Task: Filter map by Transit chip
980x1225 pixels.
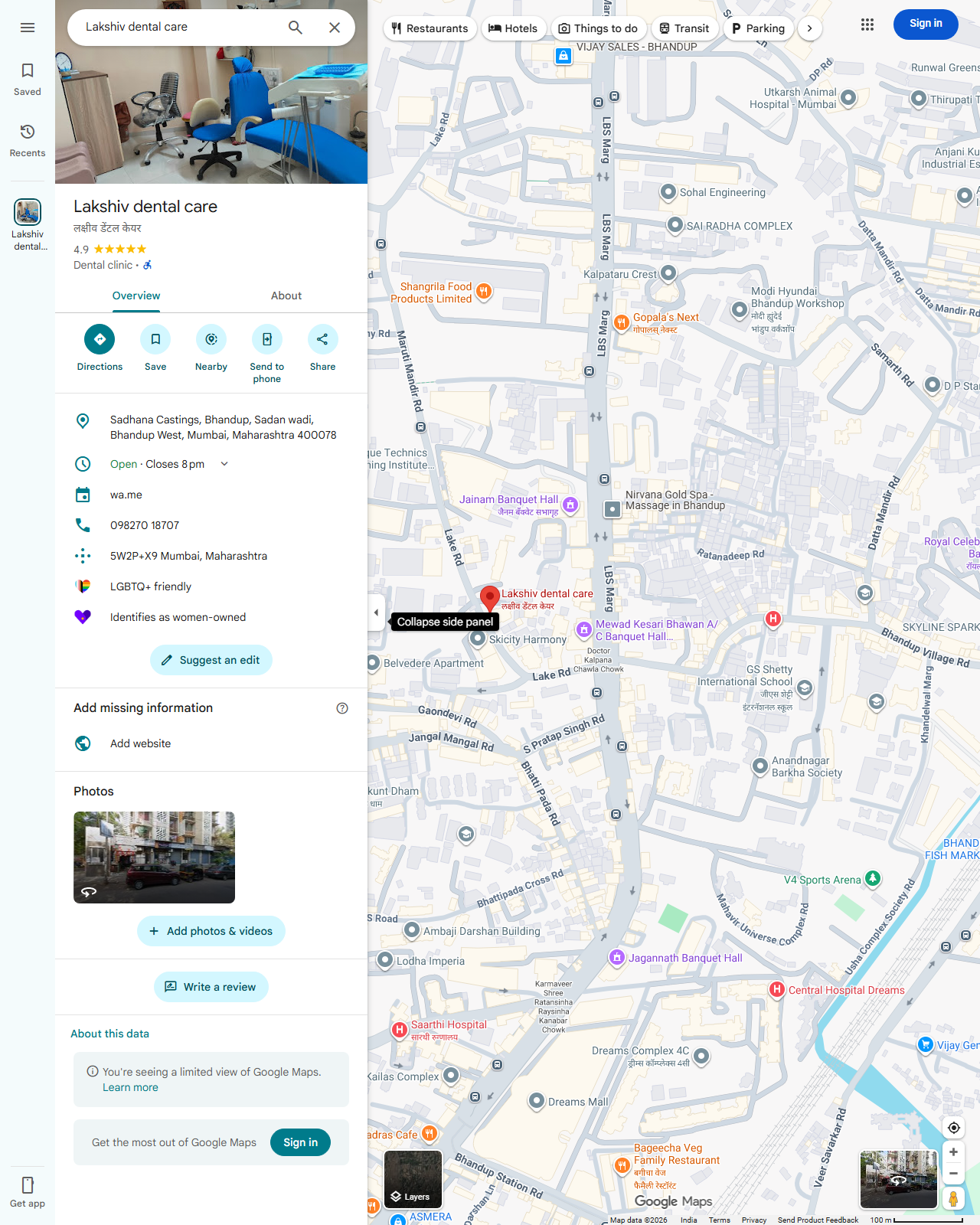Action: [x=684, y=28]
